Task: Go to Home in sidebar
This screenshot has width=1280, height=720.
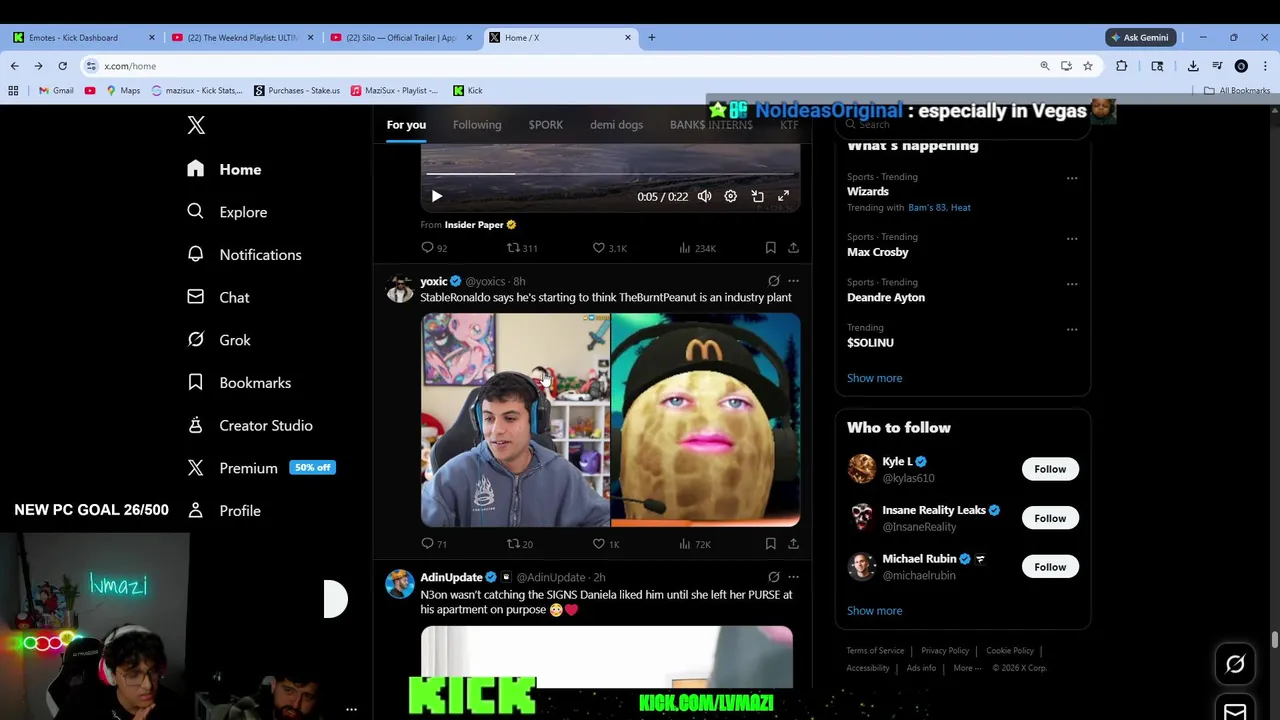Action: pyautogui.click(x=225, y=169)
